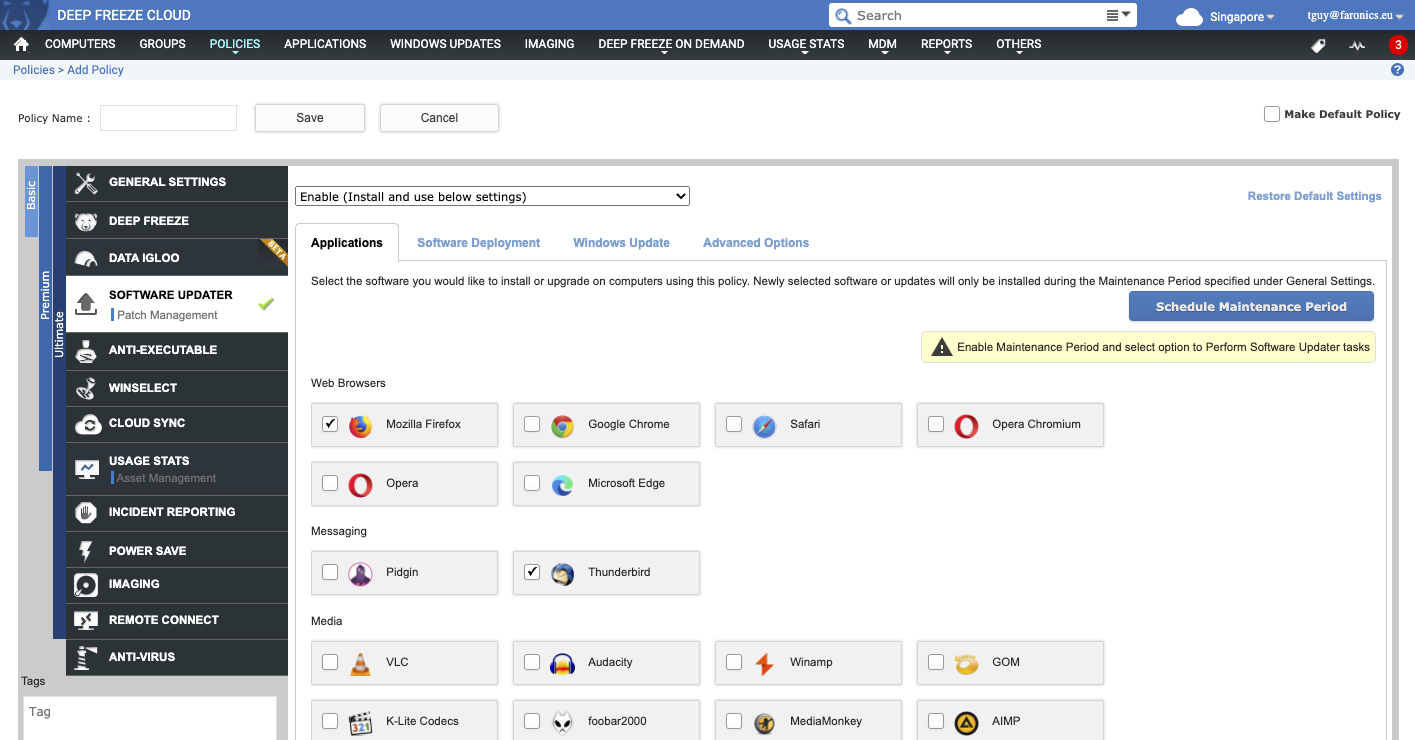Select the Basic tier side tab
The height and width of the screenshot is (740, 1415).
[x=31, y=201]
